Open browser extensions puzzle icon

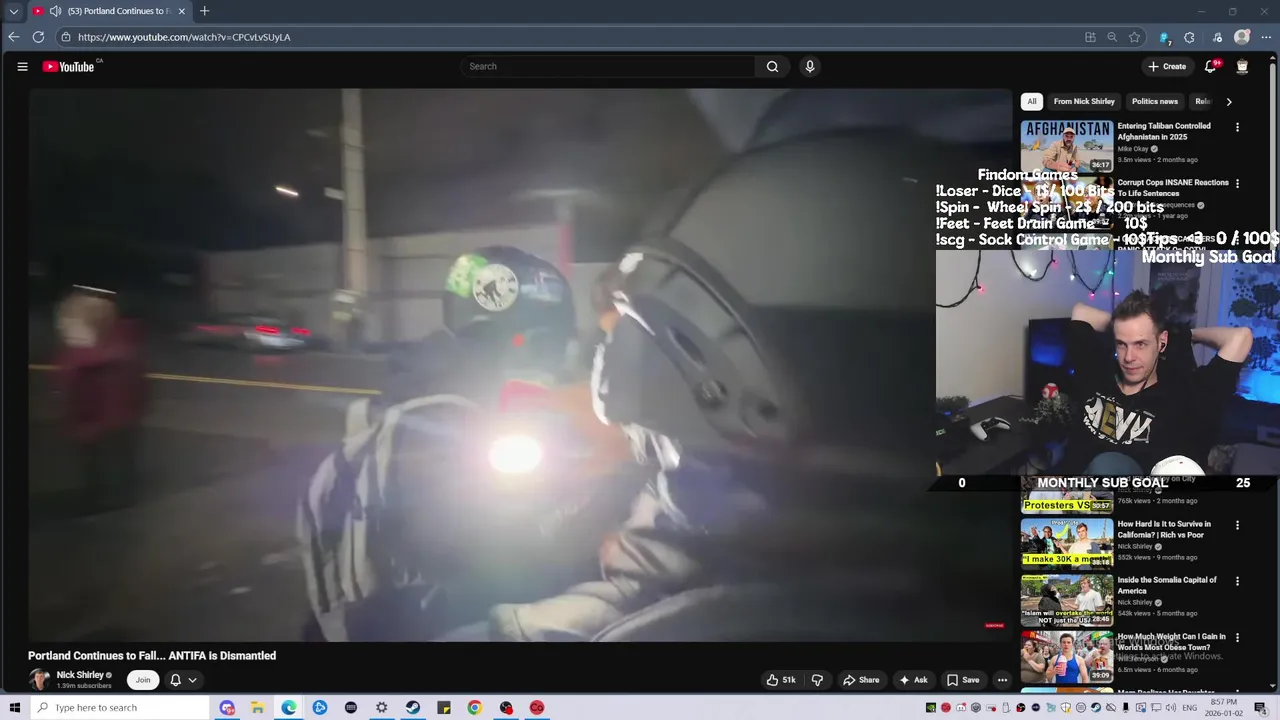tap(1189, 37)
